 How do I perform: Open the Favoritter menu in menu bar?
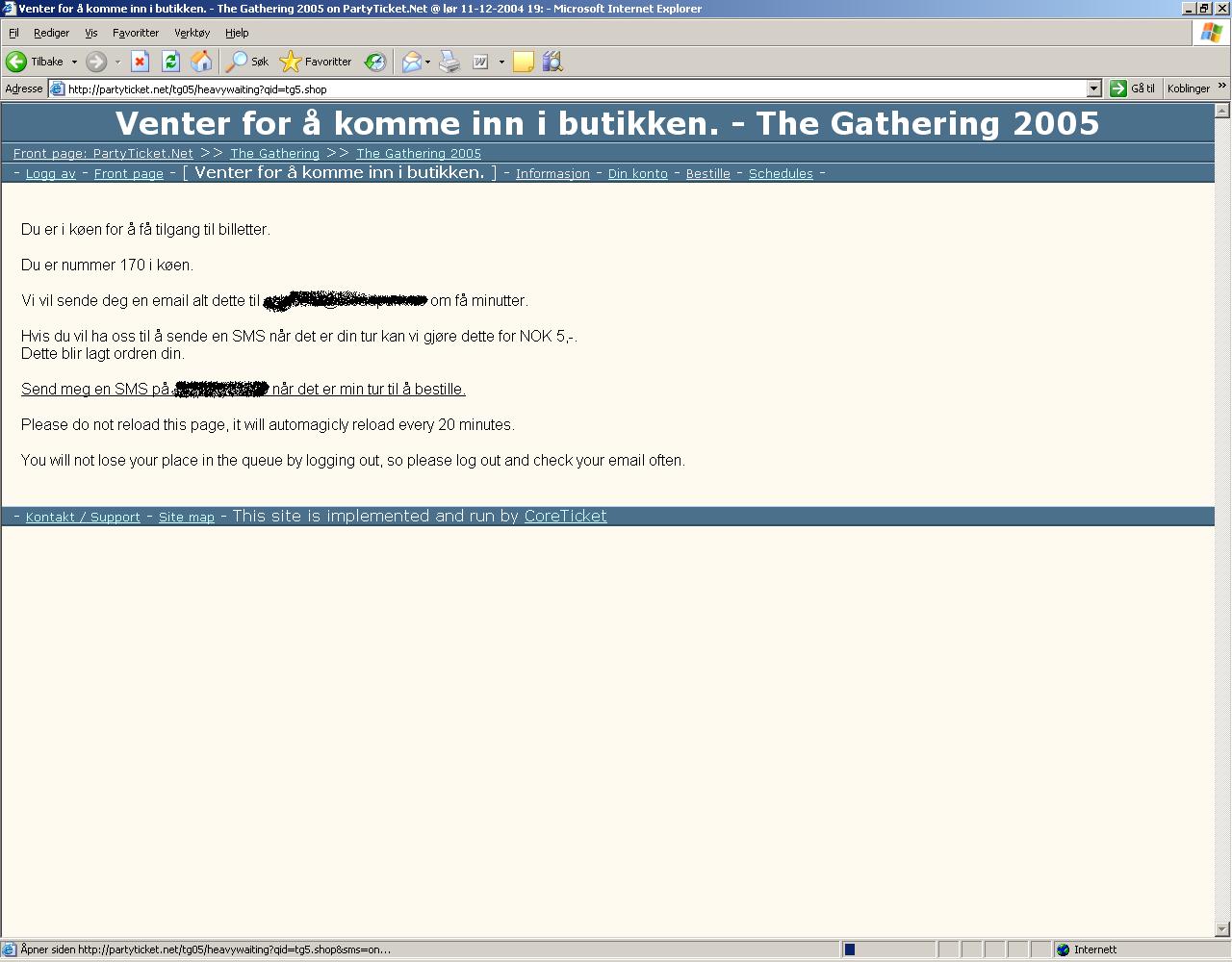tap(135, 33)
